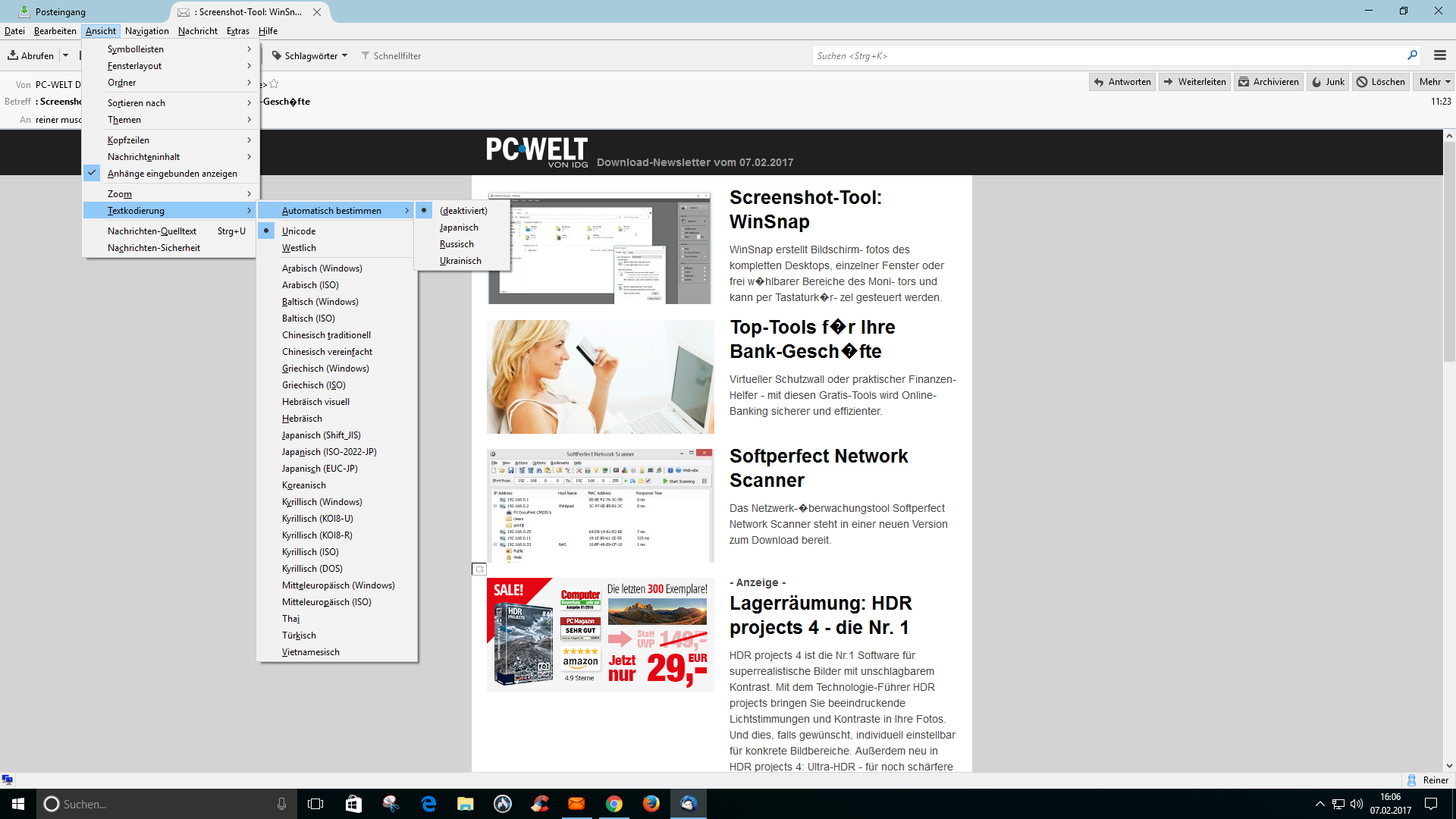This screenshot has height=819, width=1456.
Task: Click the Junk flame button
Action: pyautogui.click(x=1327, y=82)
